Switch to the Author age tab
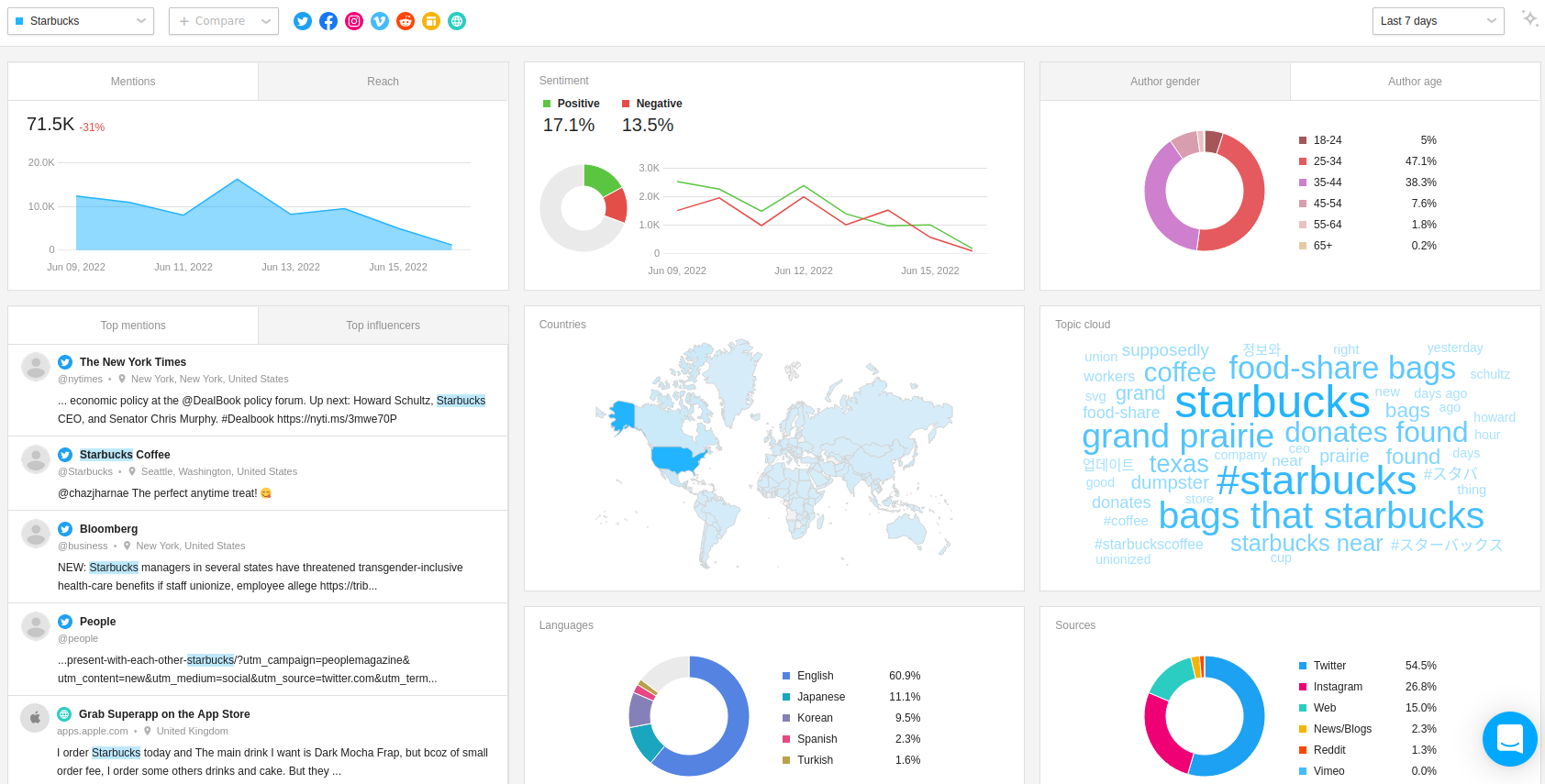This screenshot has width=1545, height=784. tap(1416, 82)
